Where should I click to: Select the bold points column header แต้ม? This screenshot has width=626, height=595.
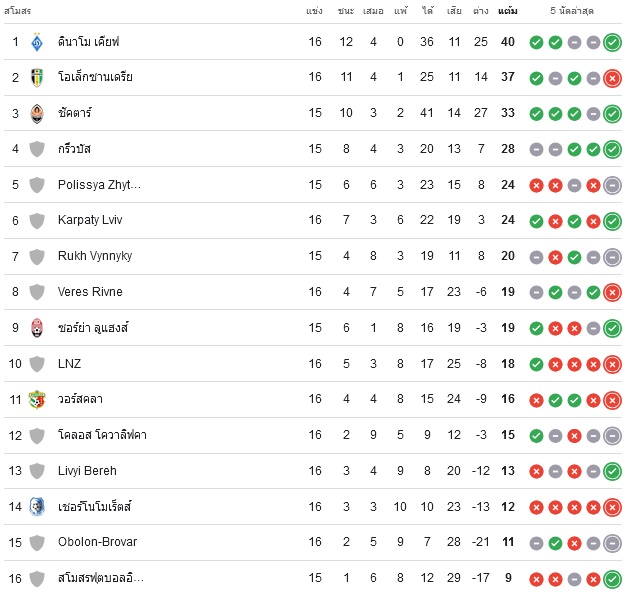(507, 11)
